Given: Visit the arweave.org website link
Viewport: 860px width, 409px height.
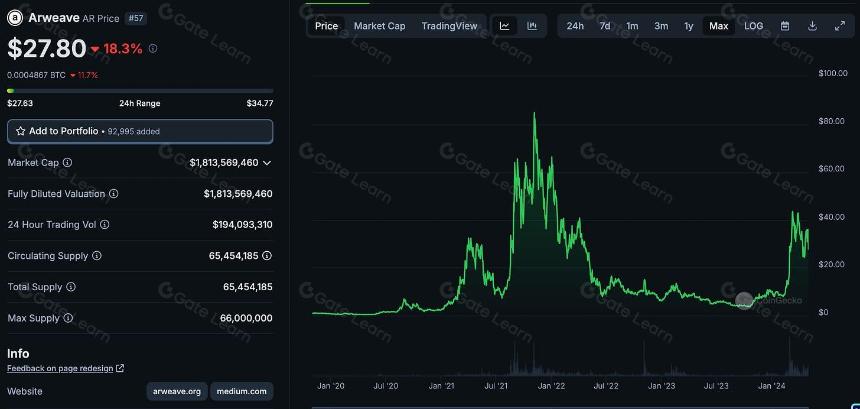Looking at the screenshot, I should pos(177,391).
